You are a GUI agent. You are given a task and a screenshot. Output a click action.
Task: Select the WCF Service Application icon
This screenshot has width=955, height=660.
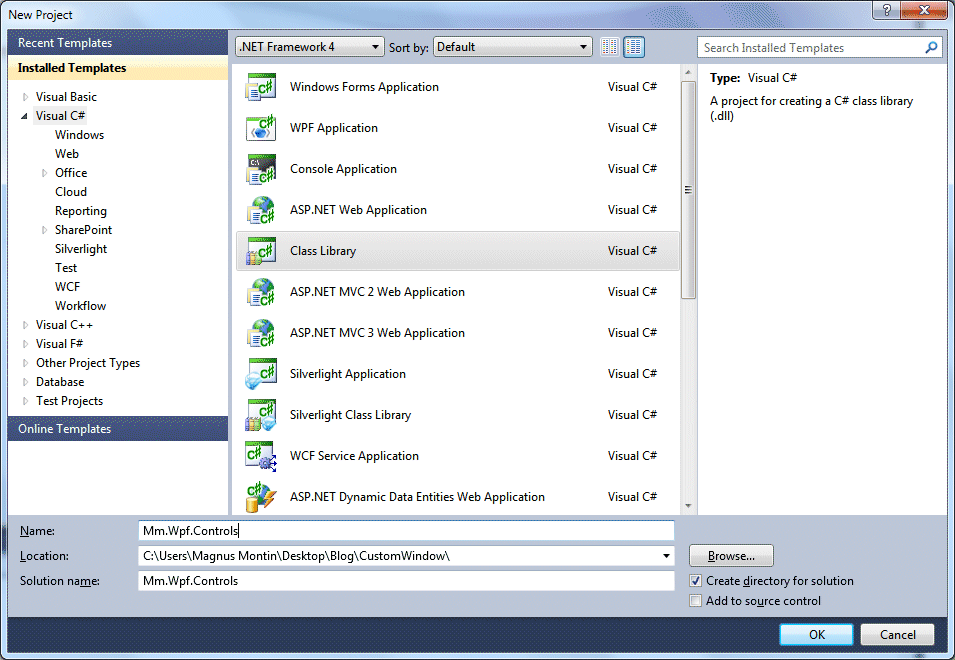tap(260, 455)
